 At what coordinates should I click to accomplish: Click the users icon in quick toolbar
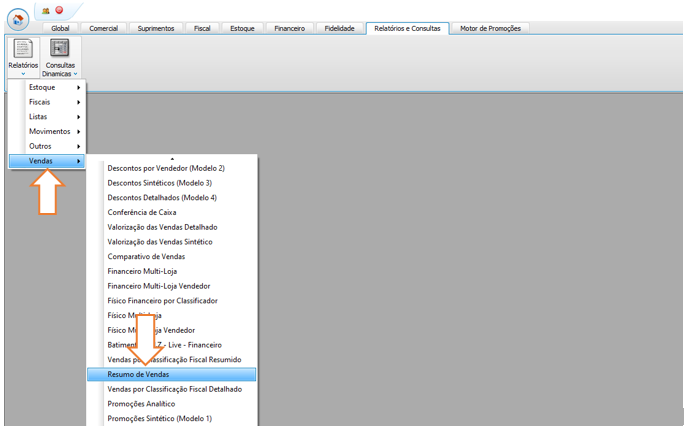(x=46, y=10)
